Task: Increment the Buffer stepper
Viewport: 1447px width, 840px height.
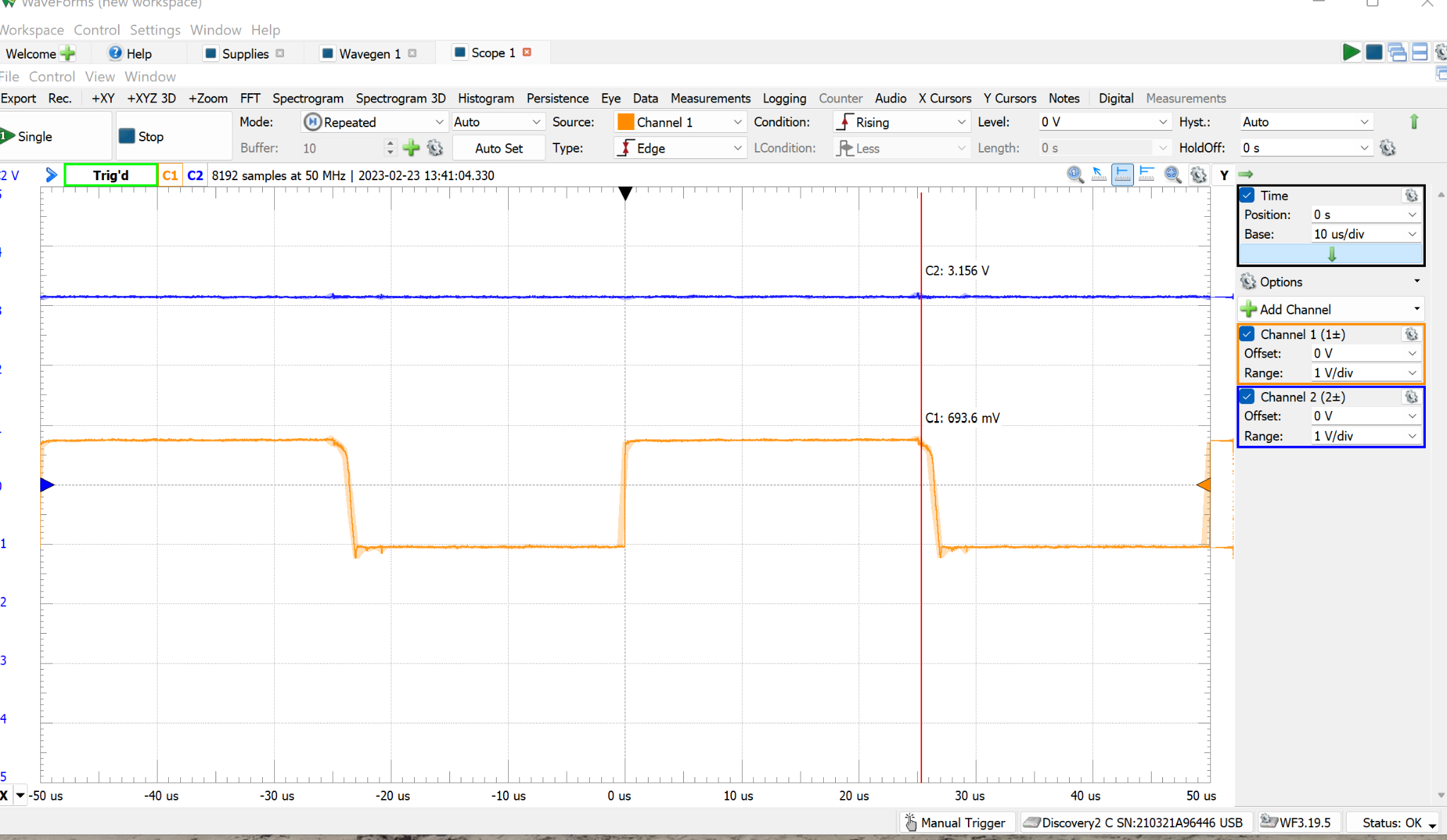Action: [x=390, y=143]
